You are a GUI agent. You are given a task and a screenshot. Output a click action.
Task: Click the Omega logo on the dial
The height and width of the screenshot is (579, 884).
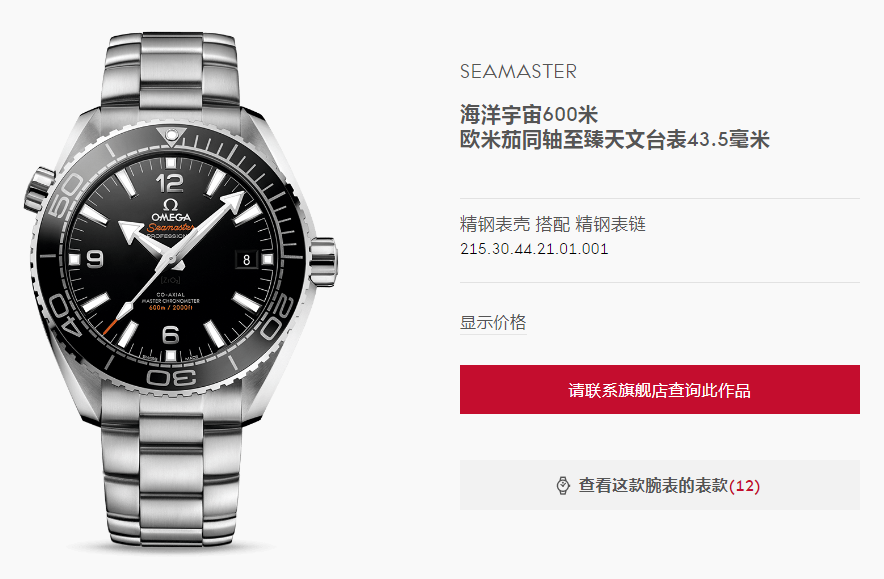(170, 211)
